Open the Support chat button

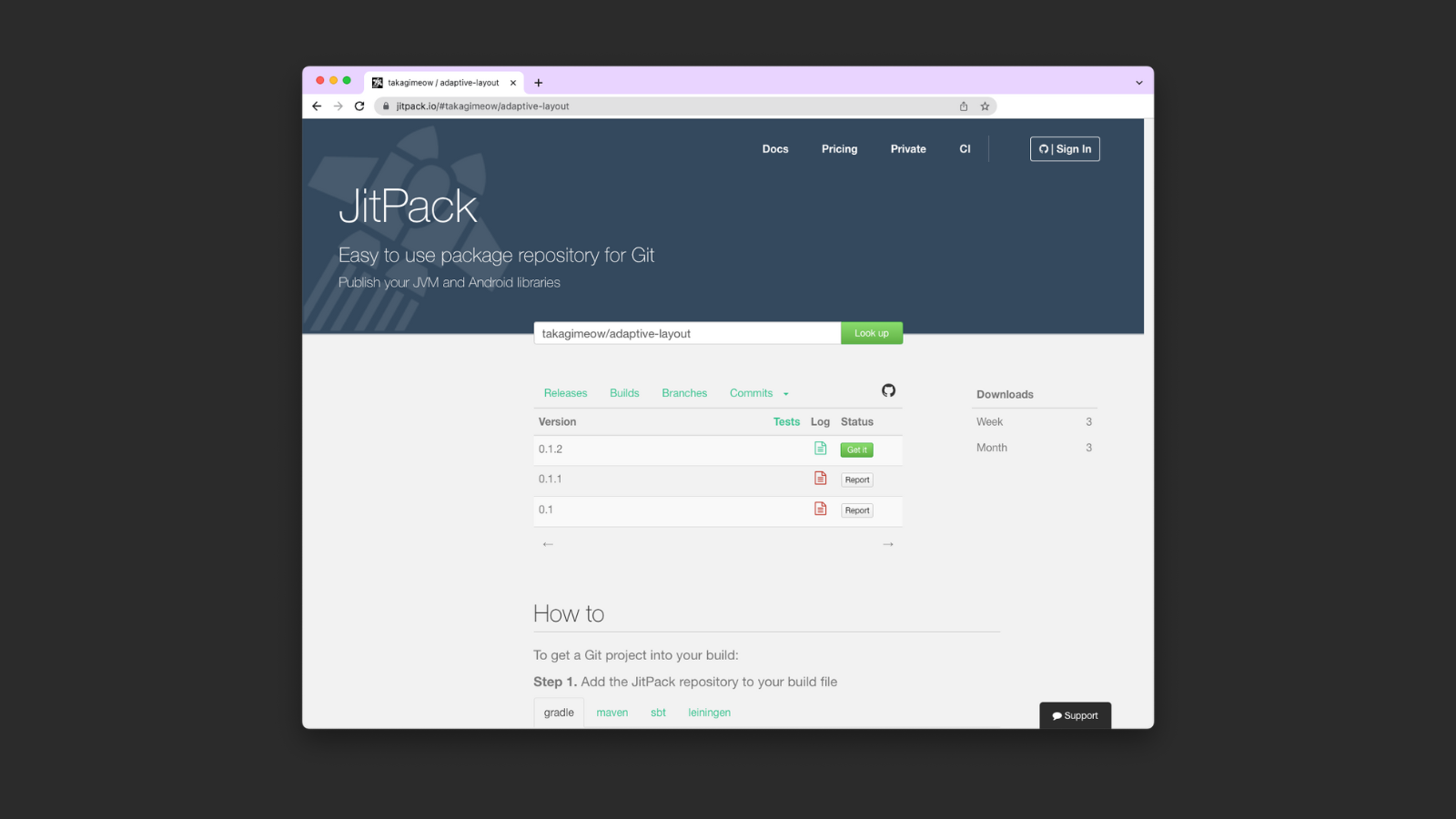[1075, 715]
